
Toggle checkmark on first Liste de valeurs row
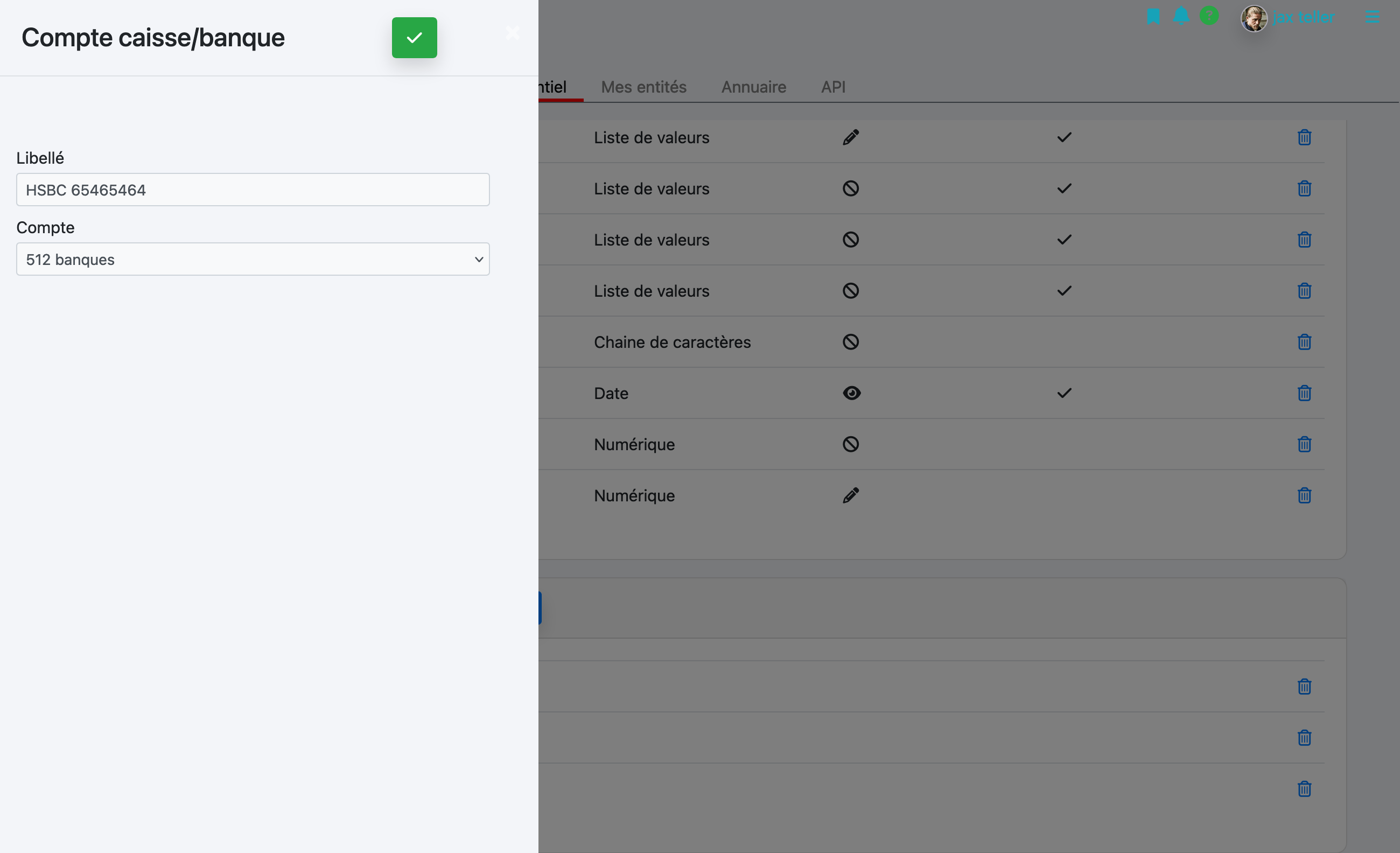(1064, 137)
